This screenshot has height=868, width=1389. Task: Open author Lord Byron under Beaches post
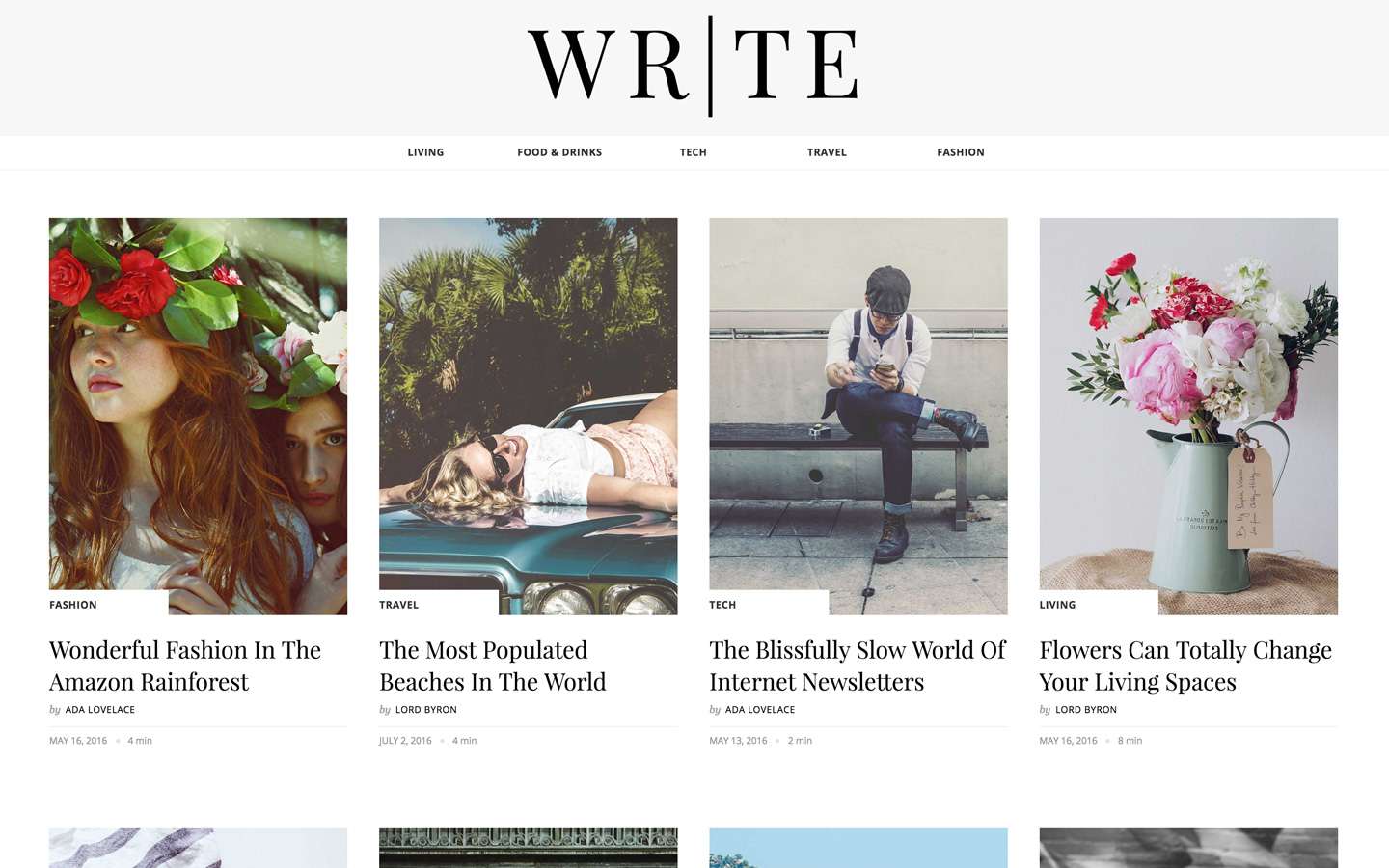point(426,710)
